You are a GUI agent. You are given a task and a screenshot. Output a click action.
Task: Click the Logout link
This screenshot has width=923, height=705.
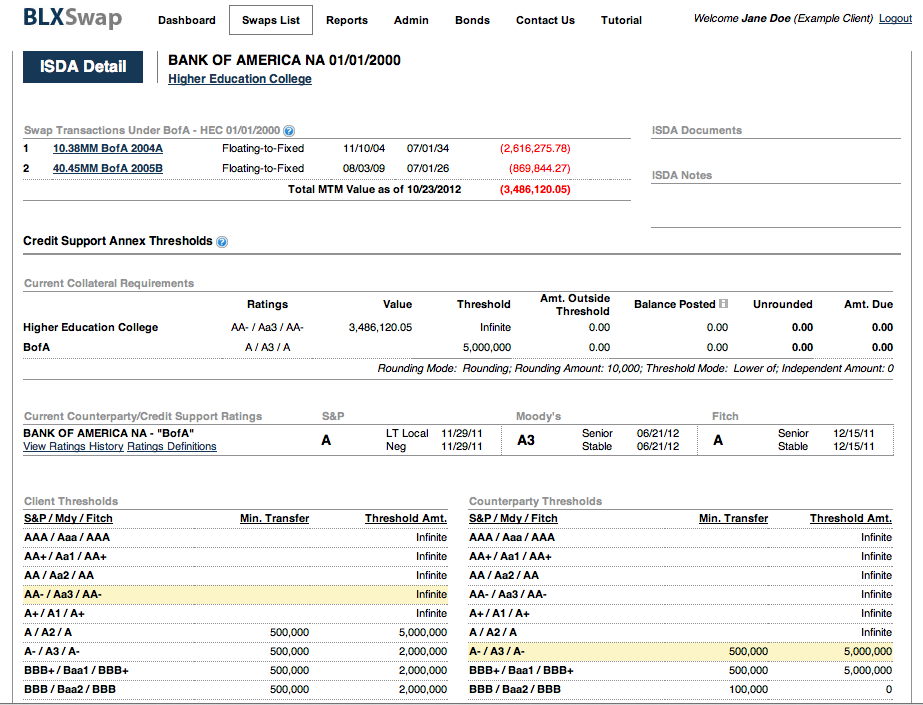895,18
